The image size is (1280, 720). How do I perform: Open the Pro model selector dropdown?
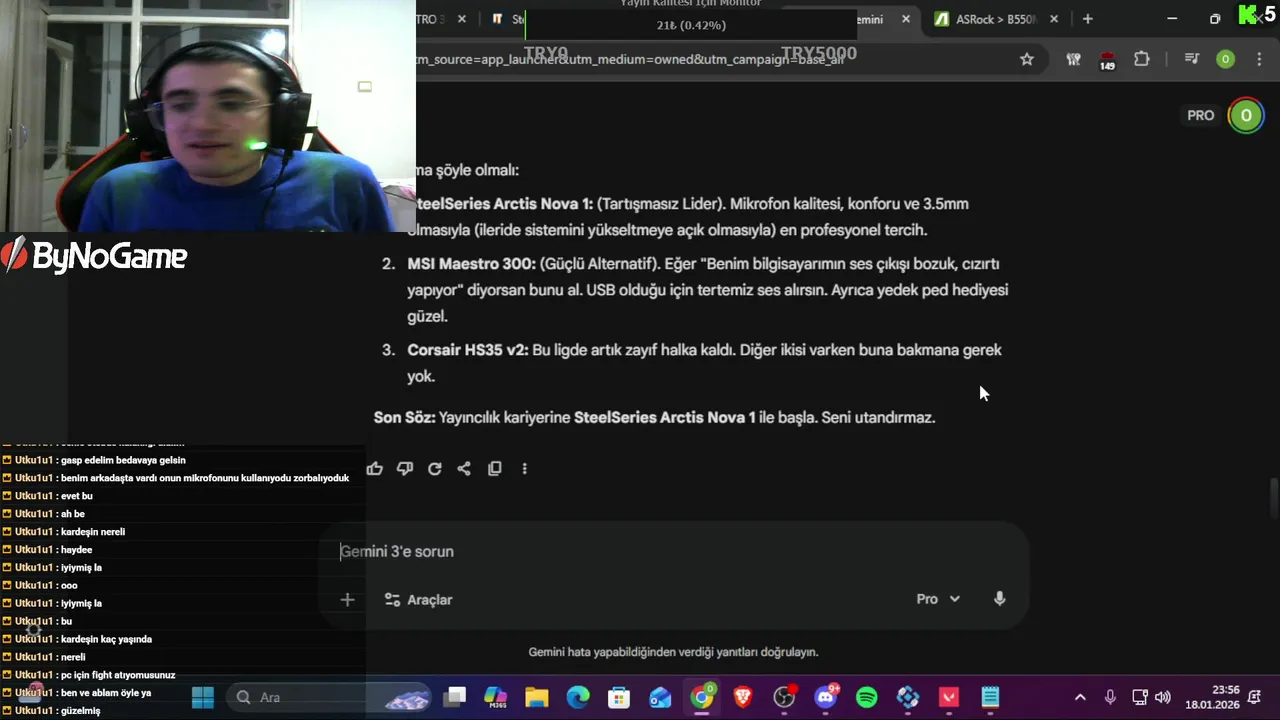pyautogui.click(x=938, y=599)
